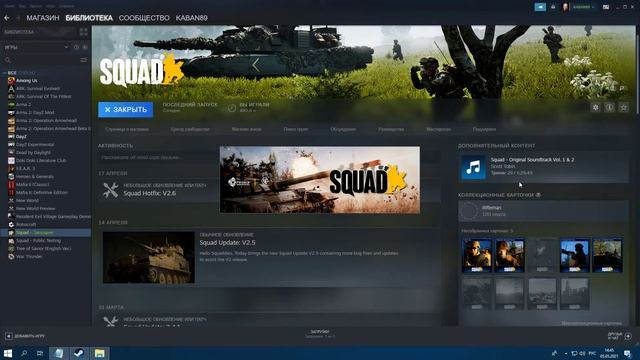Image resolution: width=640 pixels, height=360 pixels.
Task: Click the blue announcements button in title bar
Action: pyautogui.click(x=540, y=7)
